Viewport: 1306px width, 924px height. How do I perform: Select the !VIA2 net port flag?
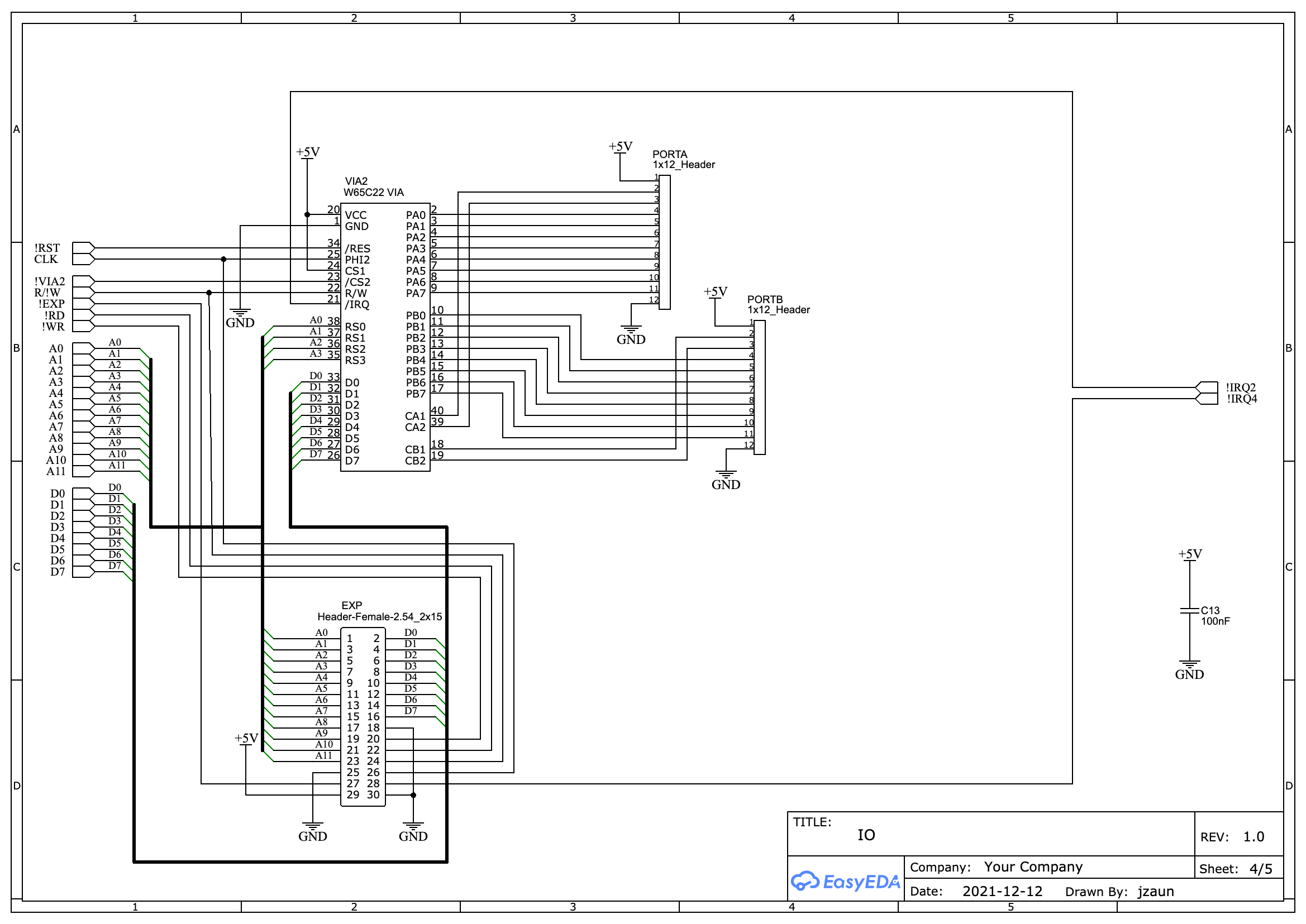(x=83, y=281)
